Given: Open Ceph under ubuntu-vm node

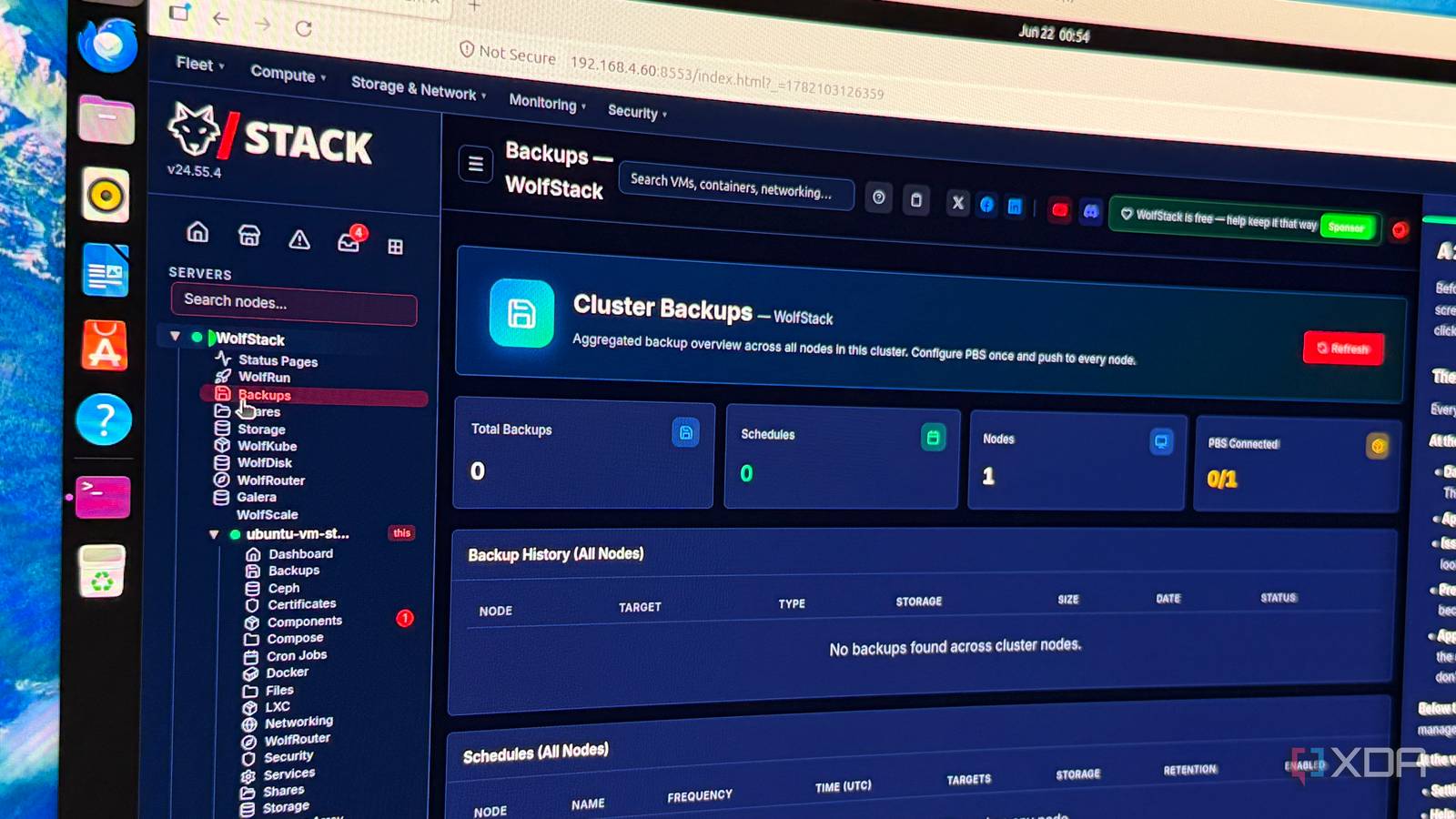Looking at the screenshot, I should pos(283,588).
